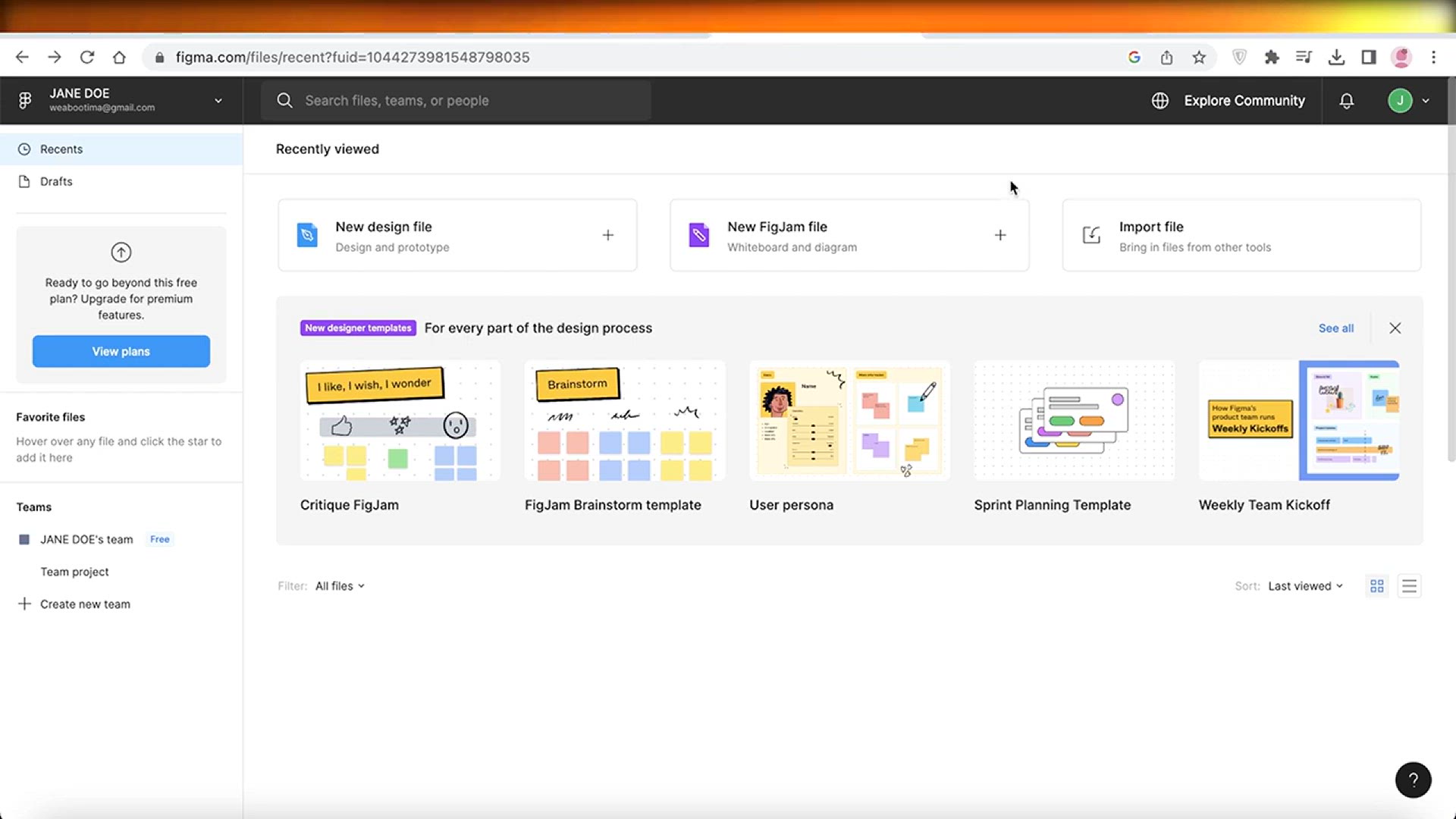Open Critique FigJam template thumbnail
This screenshot has width=1456, height=819.
[x=400, y=421]
